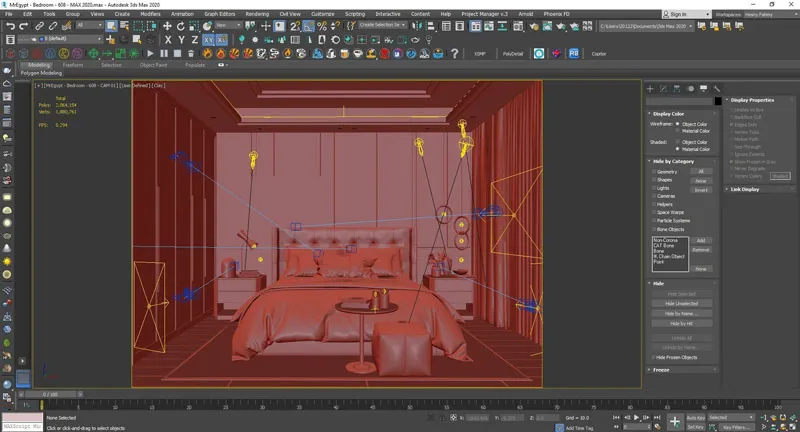The height and width of the screenshot is (432, 800).
Task: Switch to the Freeform ribbon tab
Action: (x=73, y=65)
